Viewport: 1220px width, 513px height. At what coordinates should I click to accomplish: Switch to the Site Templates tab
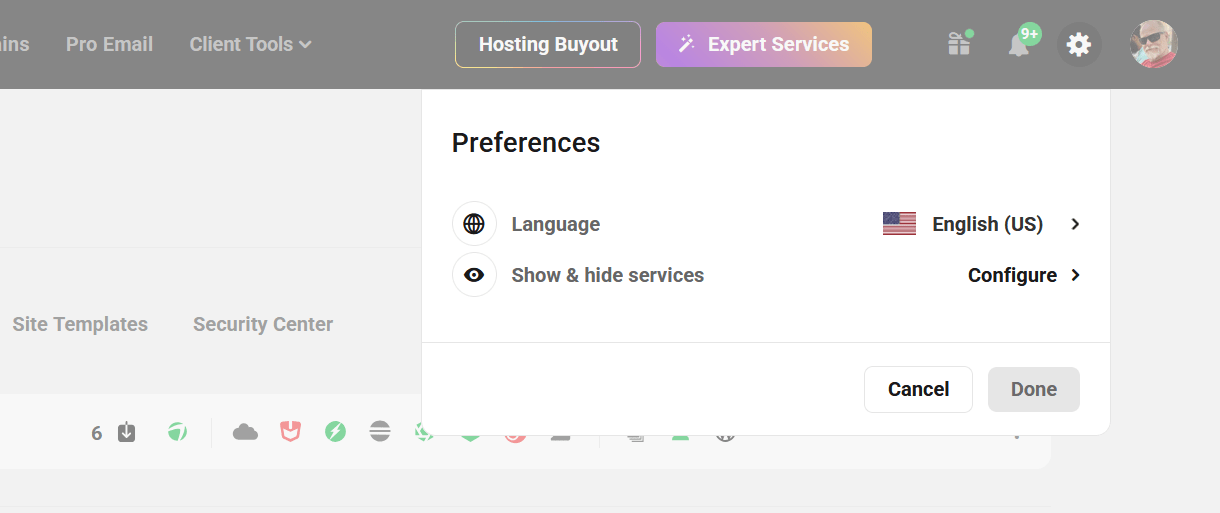(80, 324)
